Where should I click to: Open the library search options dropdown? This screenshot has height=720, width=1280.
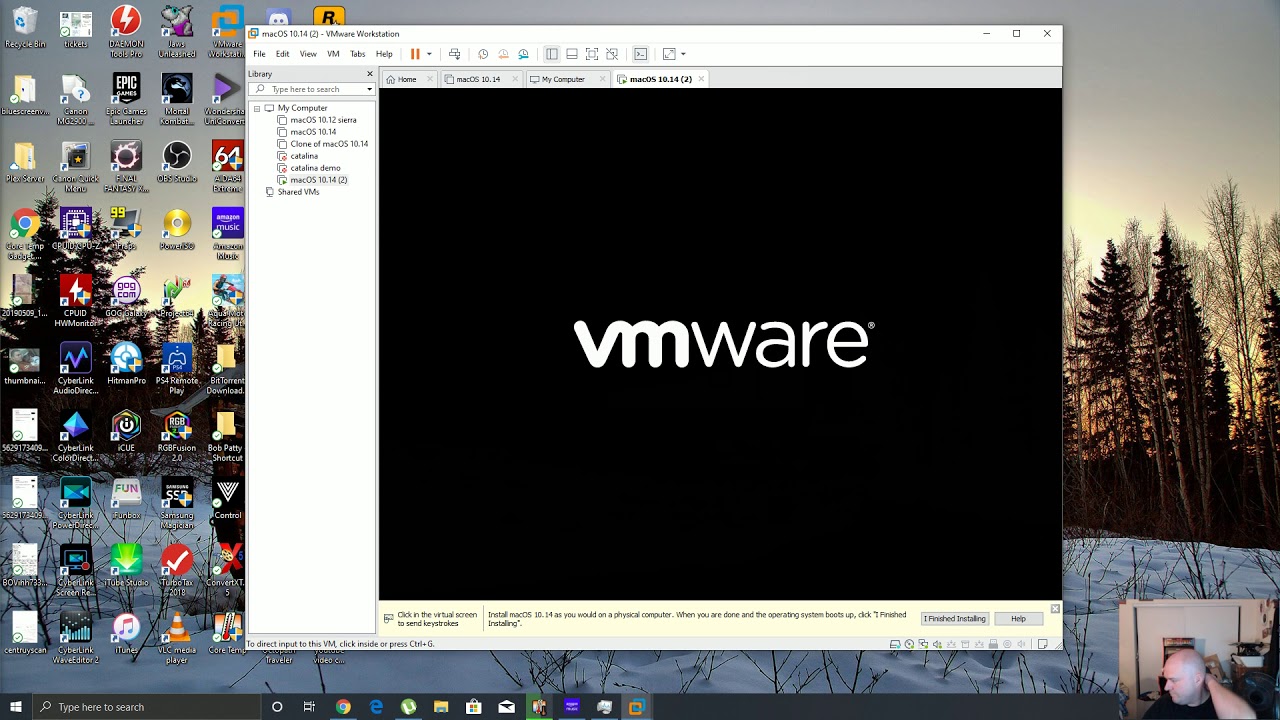pyautogui.click(x=369, y=89)
